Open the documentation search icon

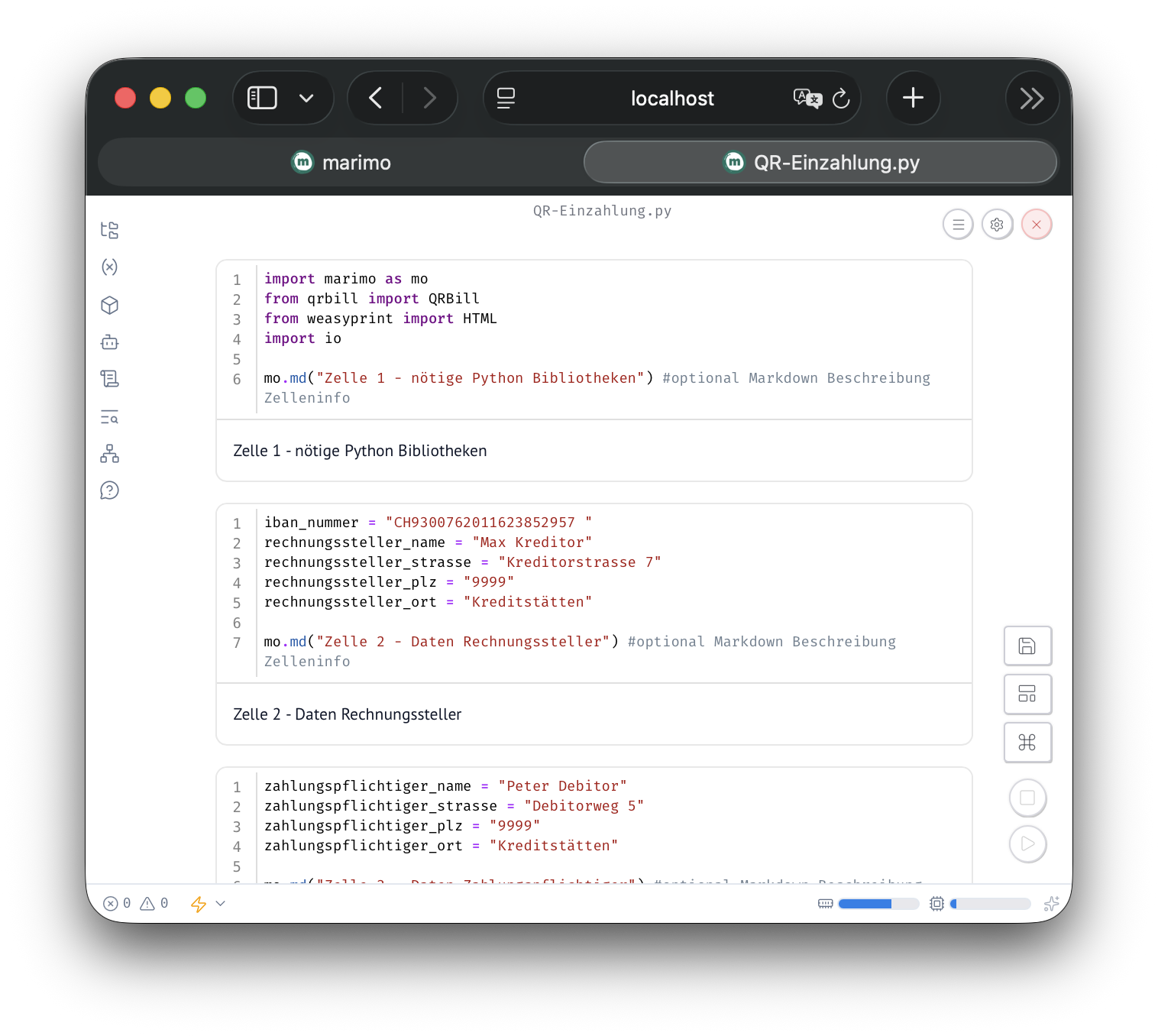click(110, 417)
